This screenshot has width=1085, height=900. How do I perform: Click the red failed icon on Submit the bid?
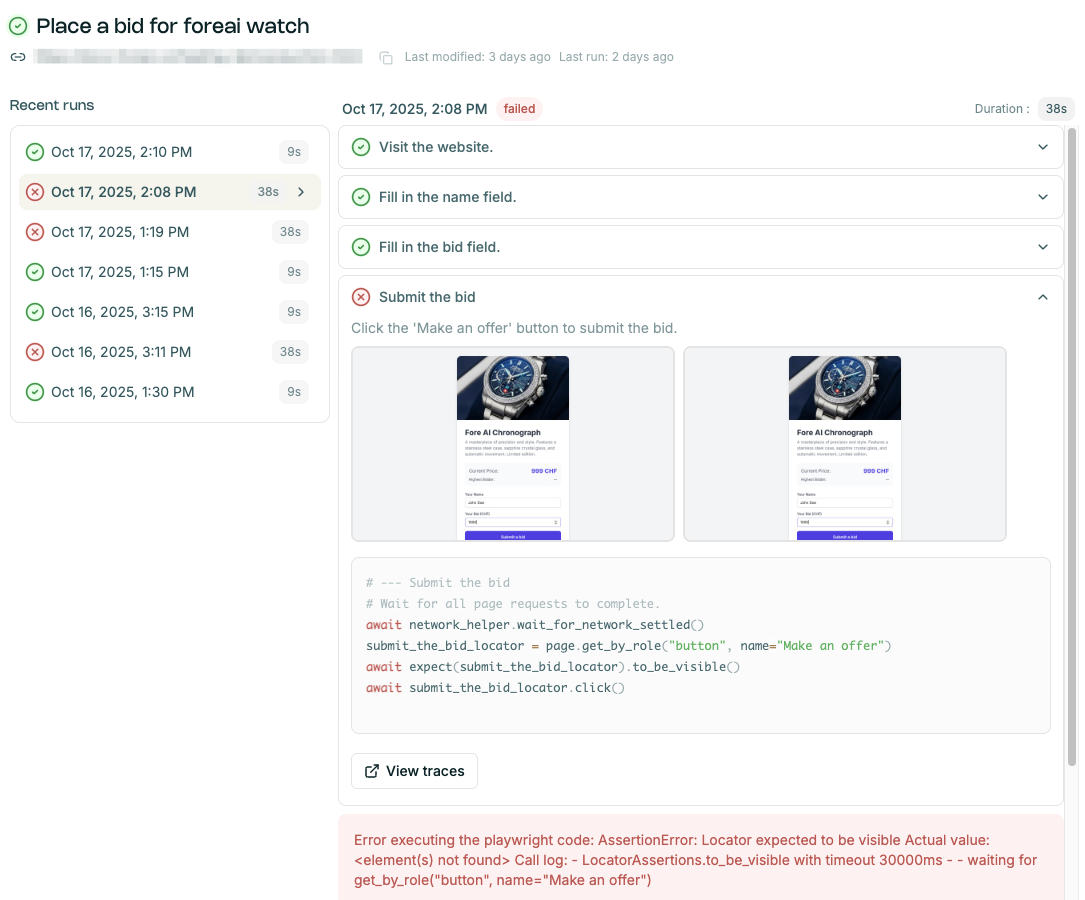pyautogui.click(x=361, y=297)
